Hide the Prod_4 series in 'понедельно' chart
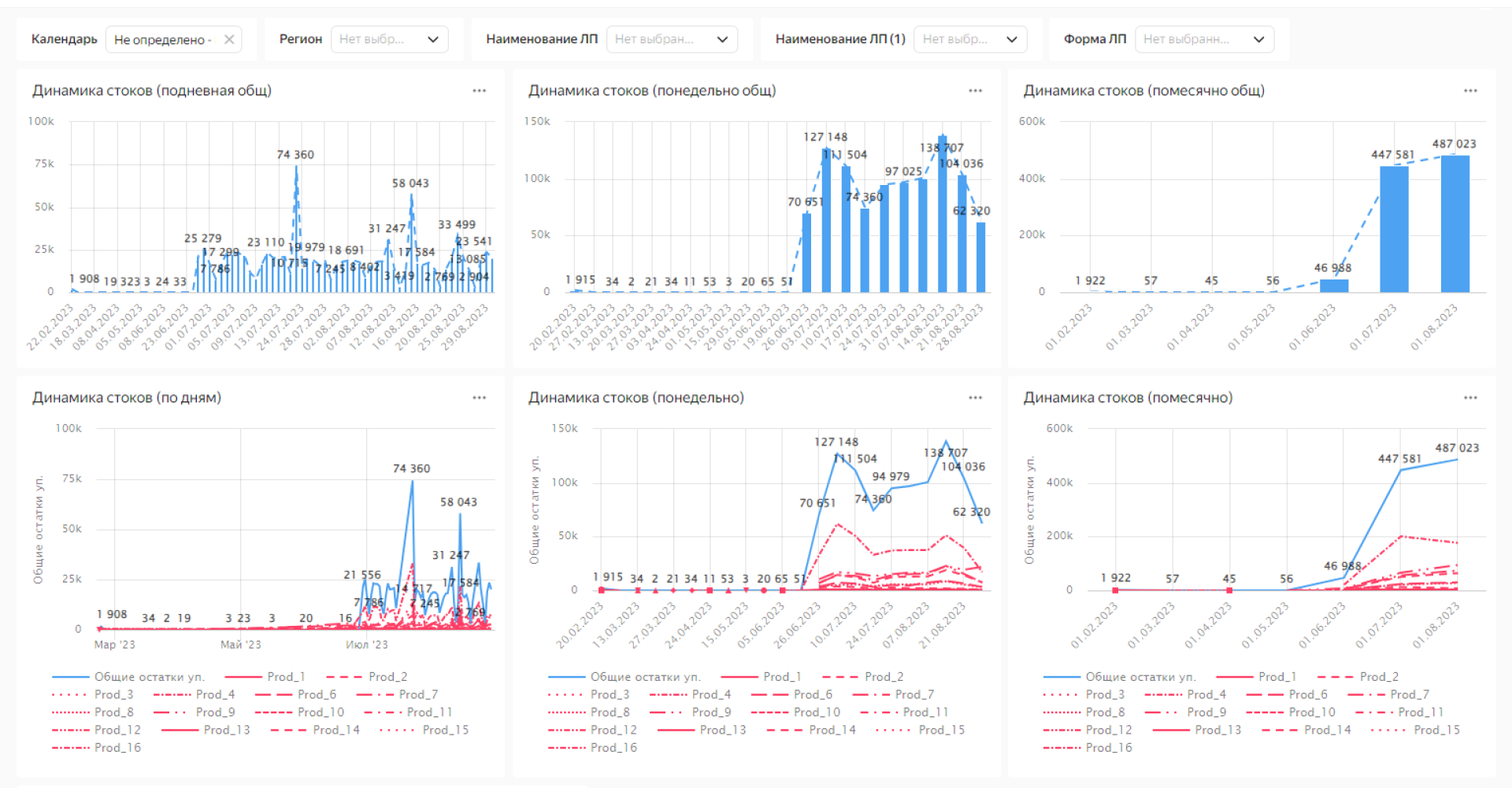The width and height of the screenshot is (1512, 788). (691, 694)
